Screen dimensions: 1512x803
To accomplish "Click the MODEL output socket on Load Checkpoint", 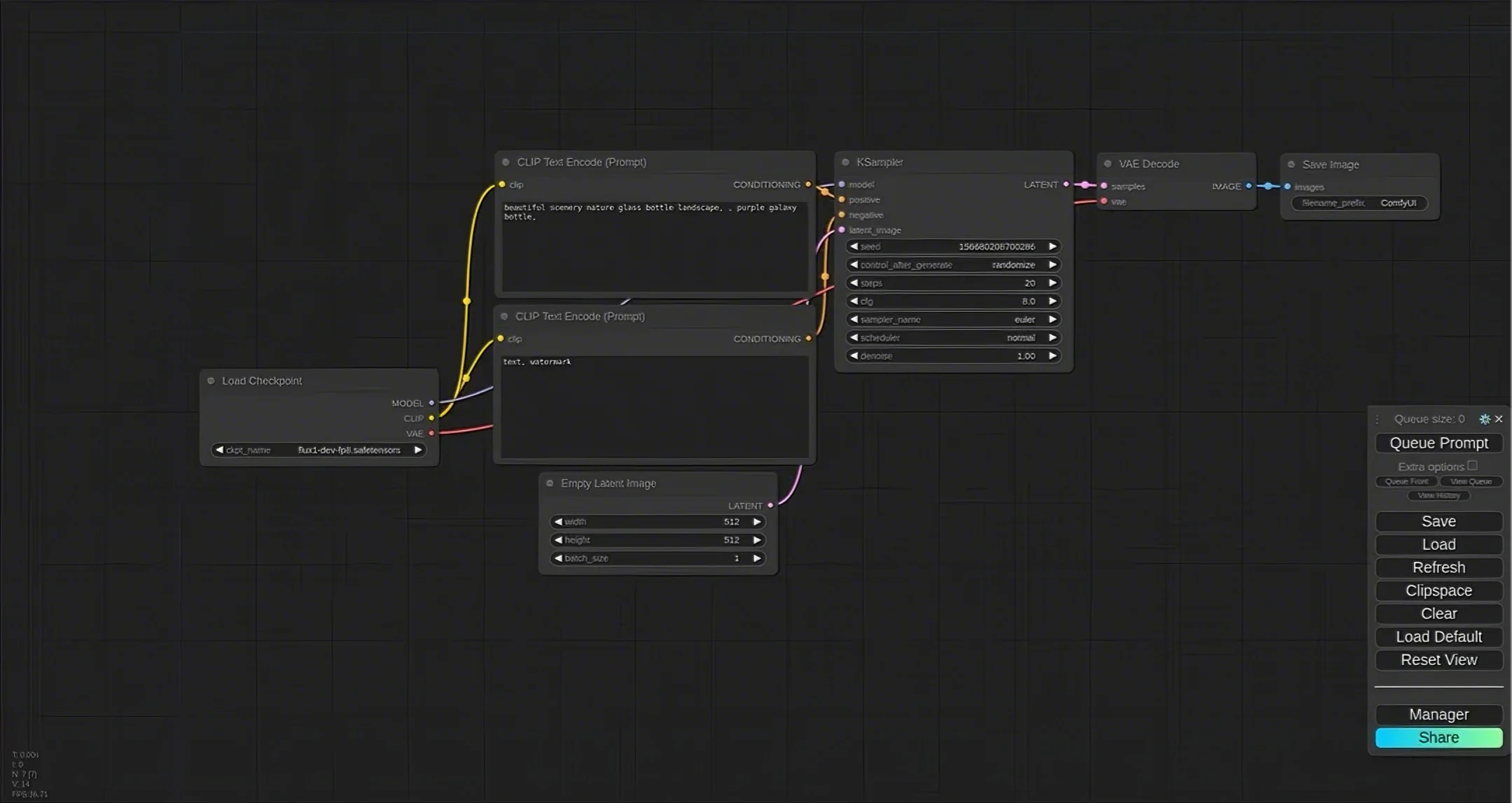I will pyautogui.click(x=431, y=403).
